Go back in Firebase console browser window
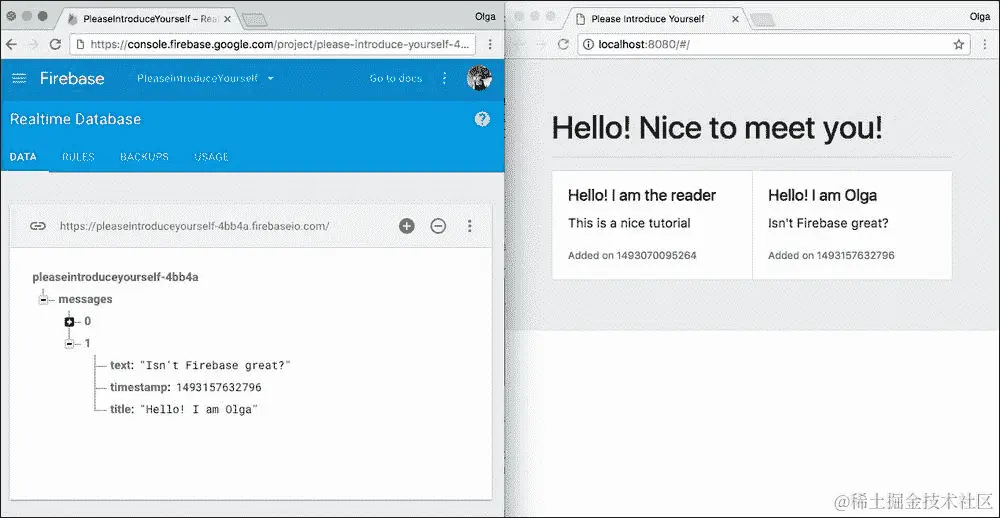 coord(12,44)
